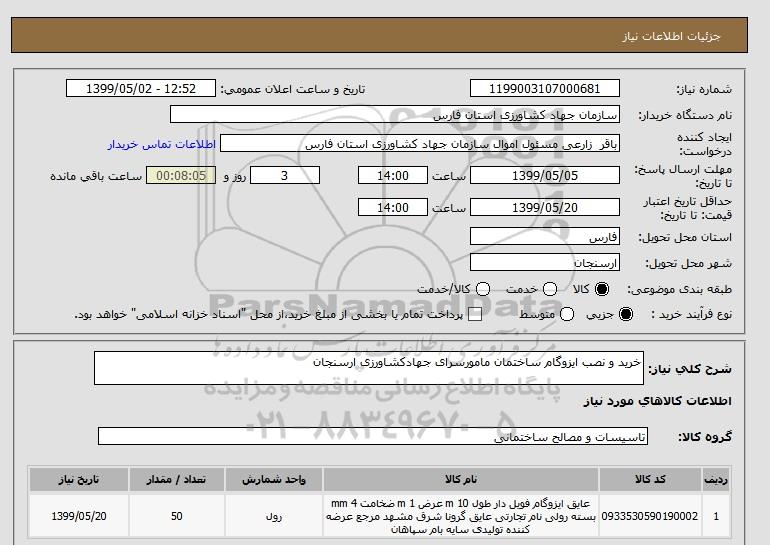Click the remaining time counter 00:08:05
The width and height of the screenshot is (770, 545).
click(181, 175)
